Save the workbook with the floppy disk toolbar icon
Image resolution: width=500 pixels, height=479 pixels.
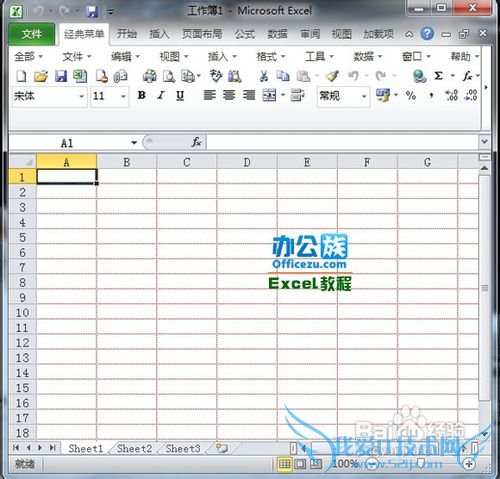coord(61,76)
